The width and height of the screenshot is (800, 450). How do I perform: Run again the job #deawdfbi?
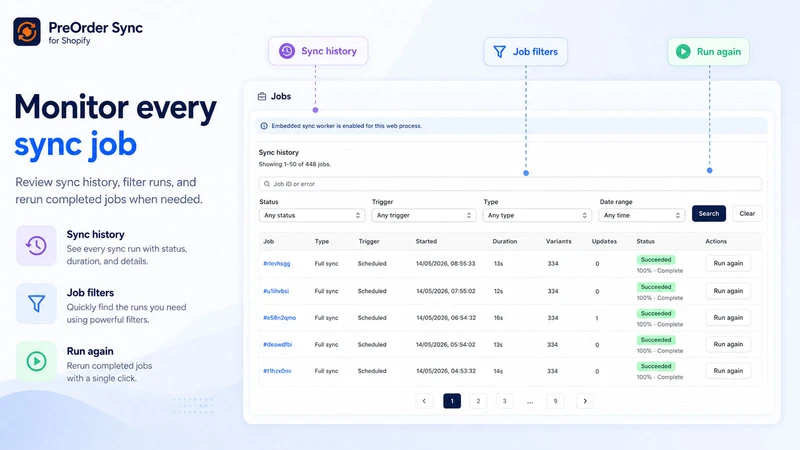point(728,344)
